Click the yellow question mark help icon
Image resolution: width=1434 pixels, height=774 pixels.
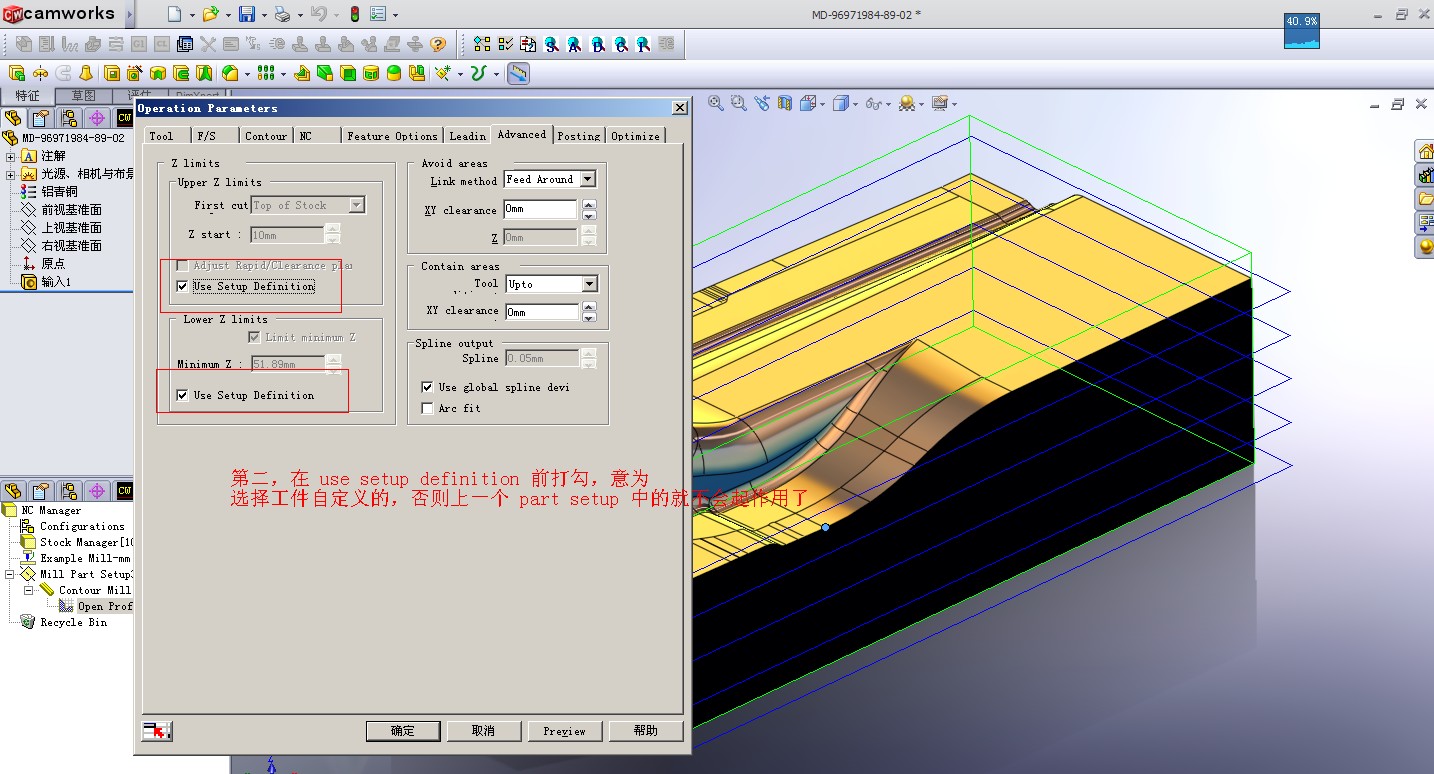[437, 44]
